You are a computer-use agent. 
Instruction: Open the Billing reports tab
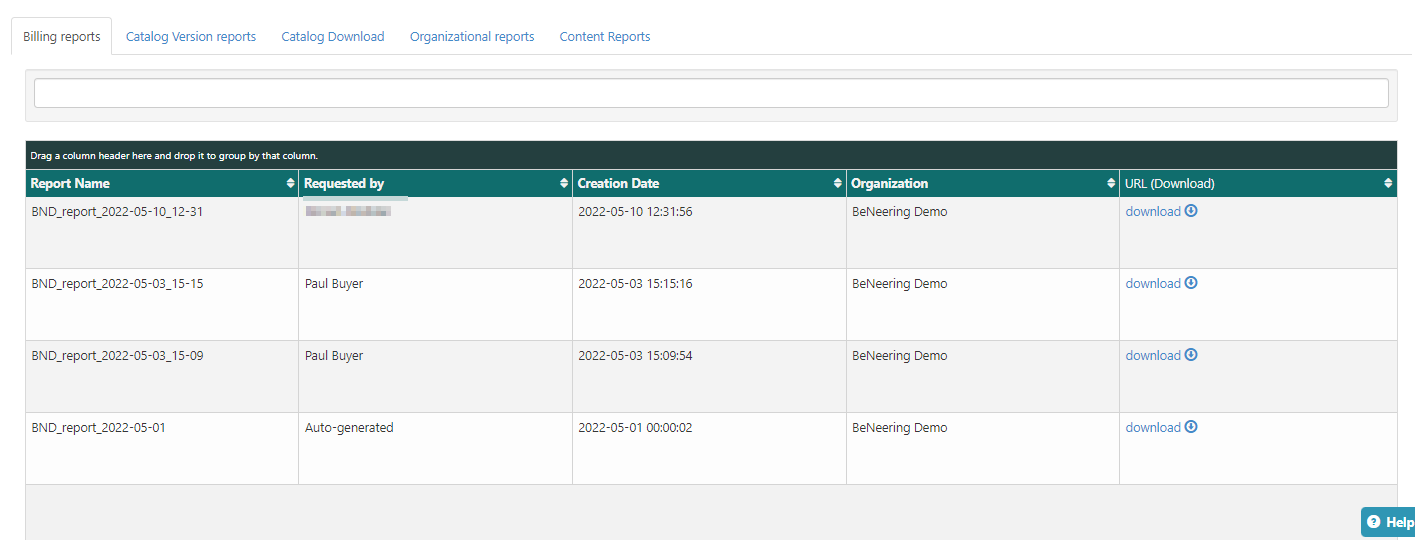[x=62, y=37]
